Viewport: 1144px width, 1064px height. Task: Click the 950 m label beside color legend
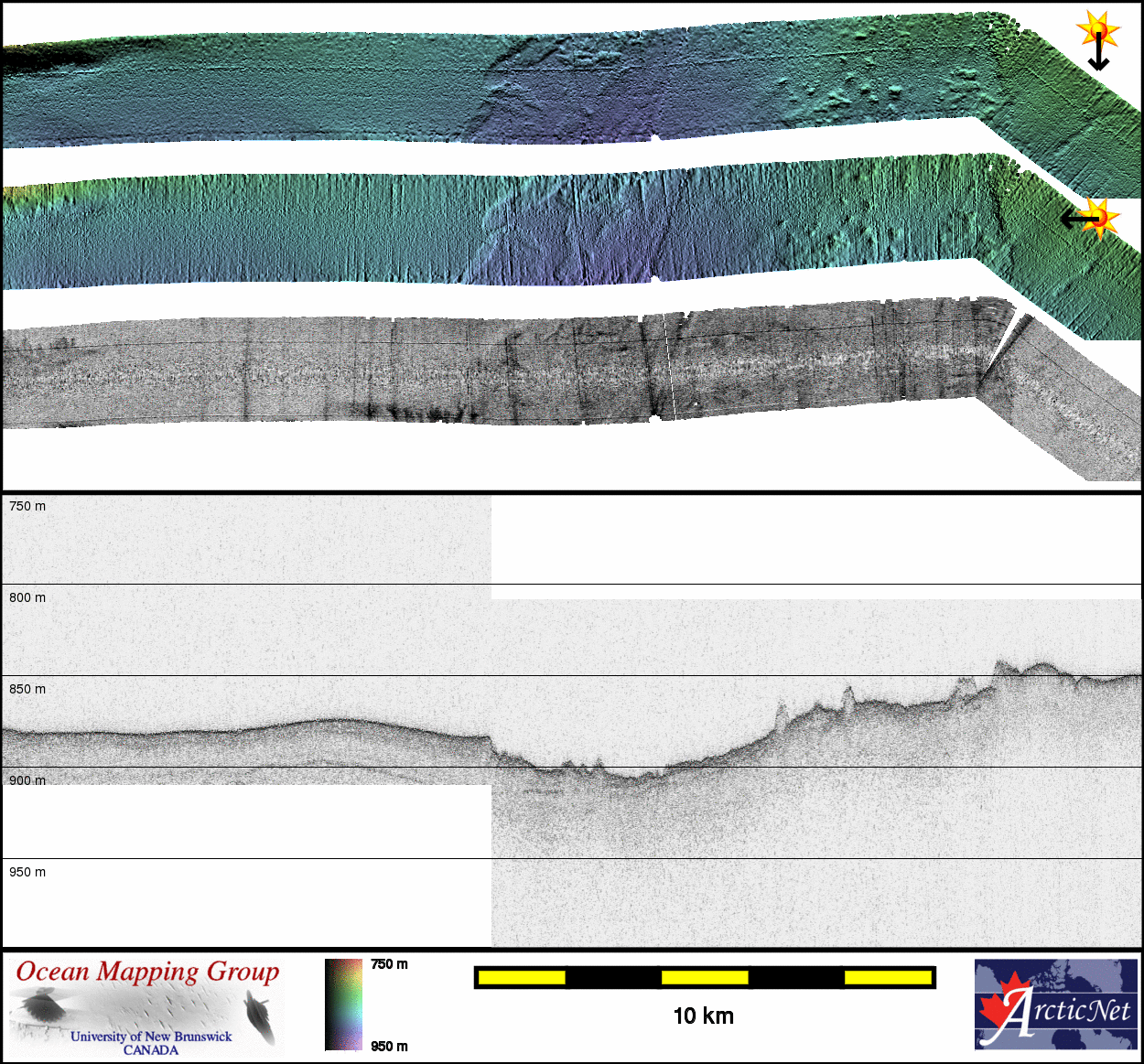point(389,1047)
